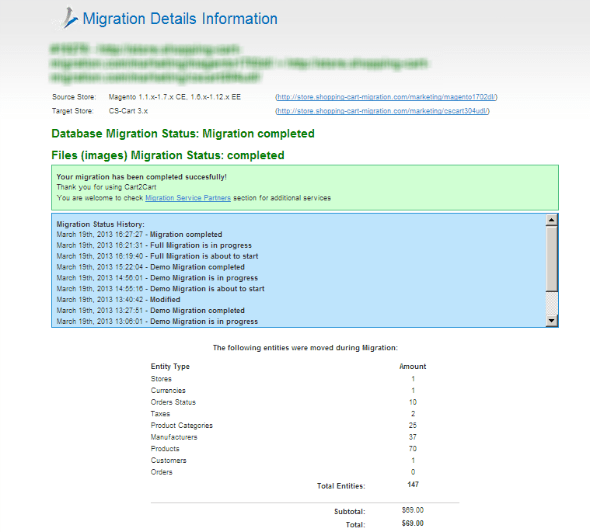Click the 'Target Store:' label

(72, 111)
